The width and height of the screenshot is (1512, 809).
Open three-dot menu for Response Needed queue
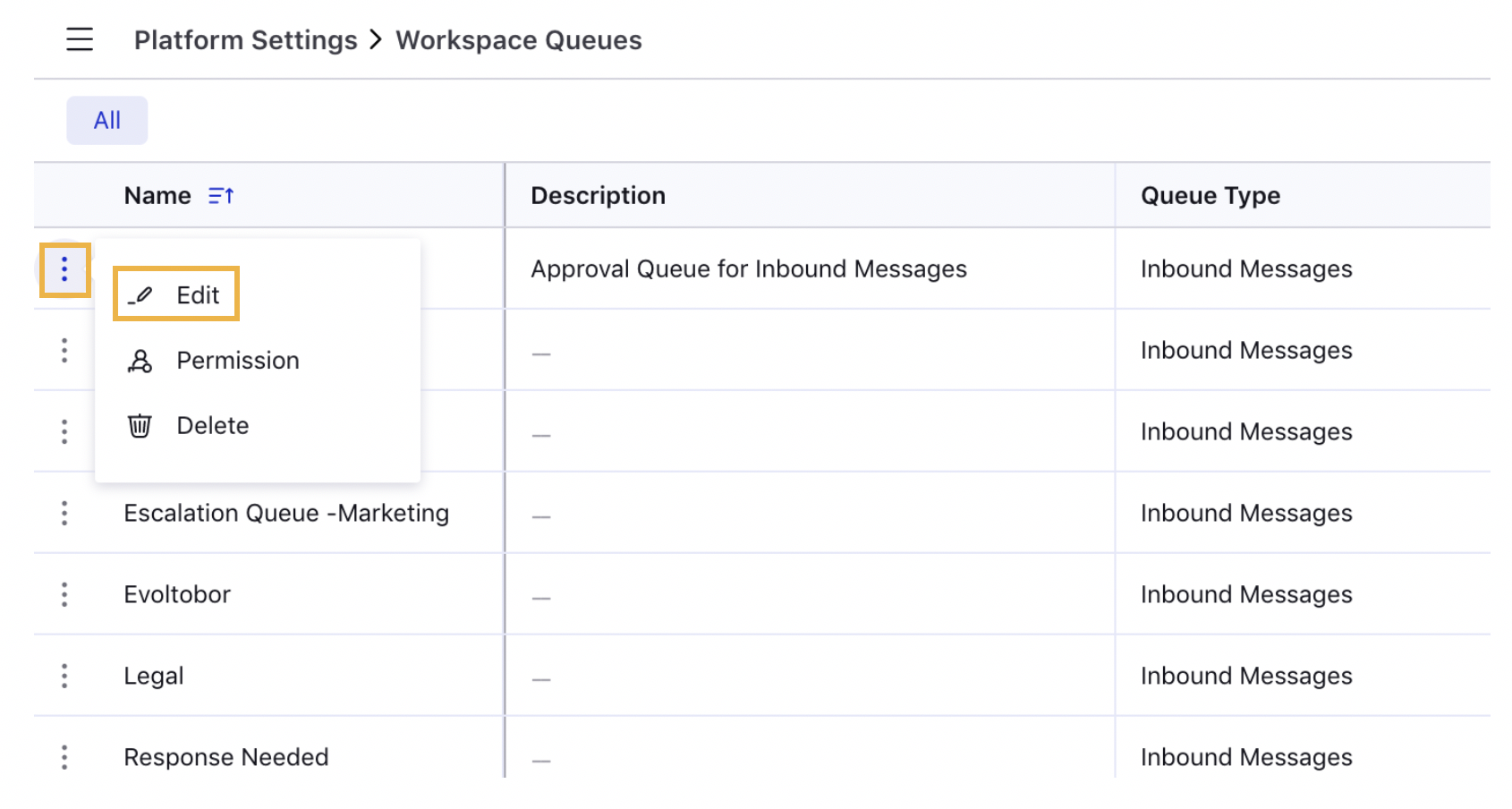(x=64, y=758)
